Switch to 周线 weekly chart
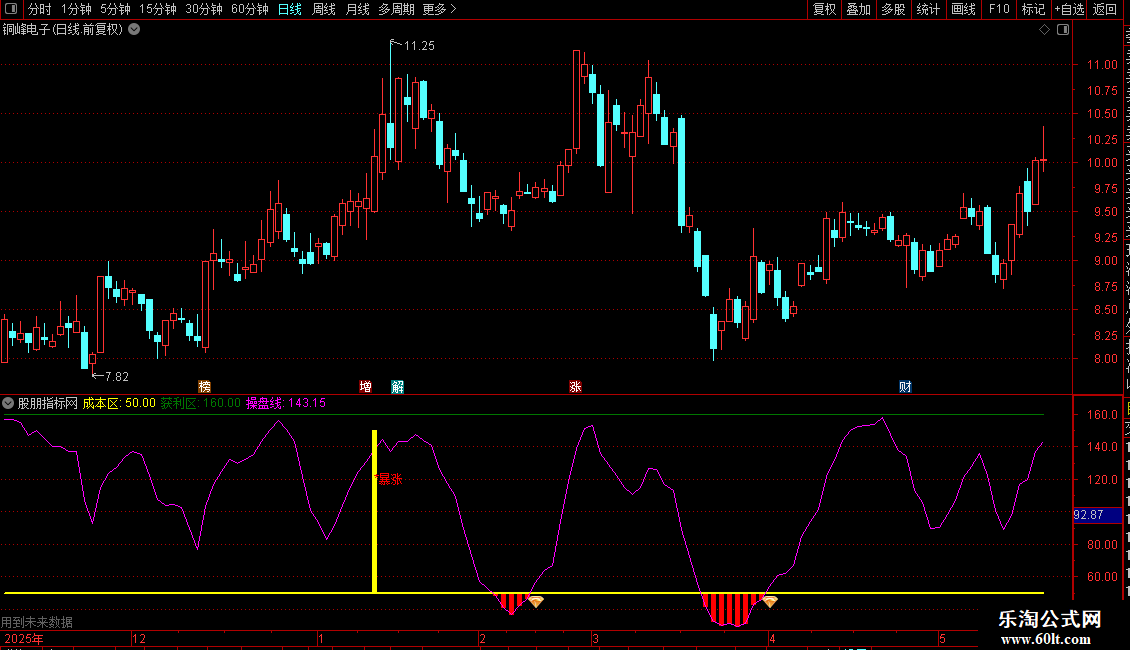This screenshot has height=650, width=1130. (324, 9)
